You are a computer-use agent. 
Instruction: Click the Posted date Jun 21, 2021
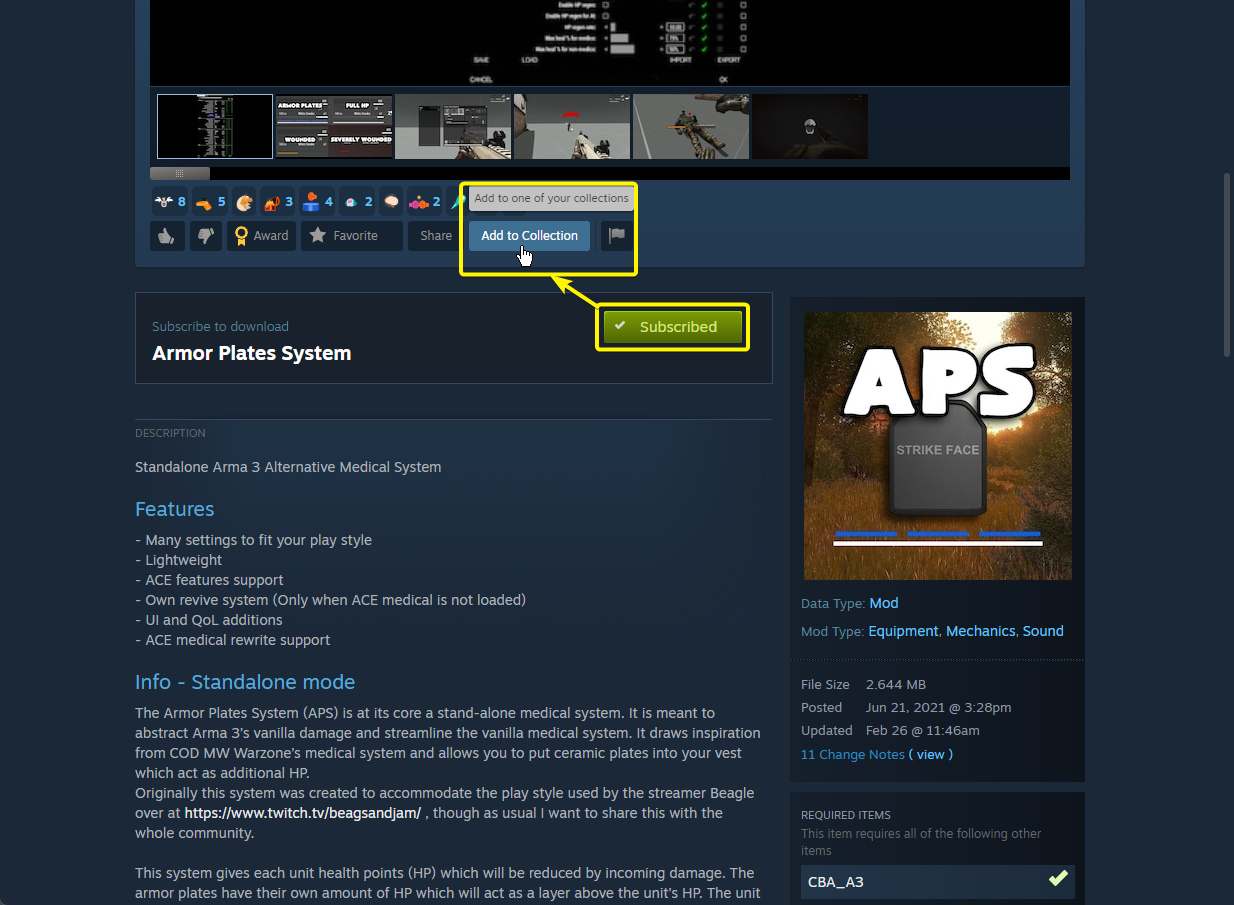pyautogui.click(x=938, y=707)
